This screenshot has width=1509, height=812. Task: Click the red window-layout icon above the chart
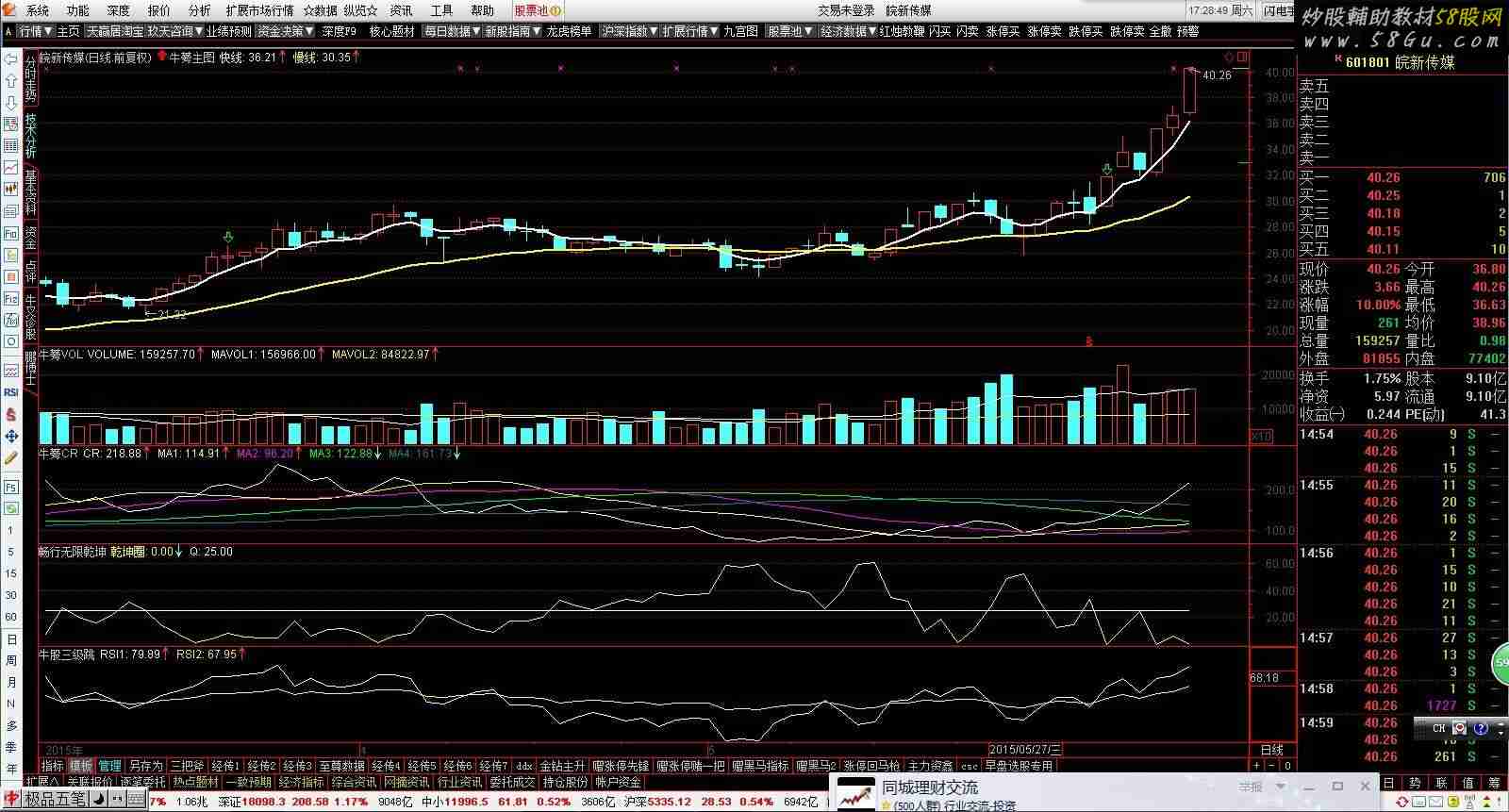coord(1242,58)
